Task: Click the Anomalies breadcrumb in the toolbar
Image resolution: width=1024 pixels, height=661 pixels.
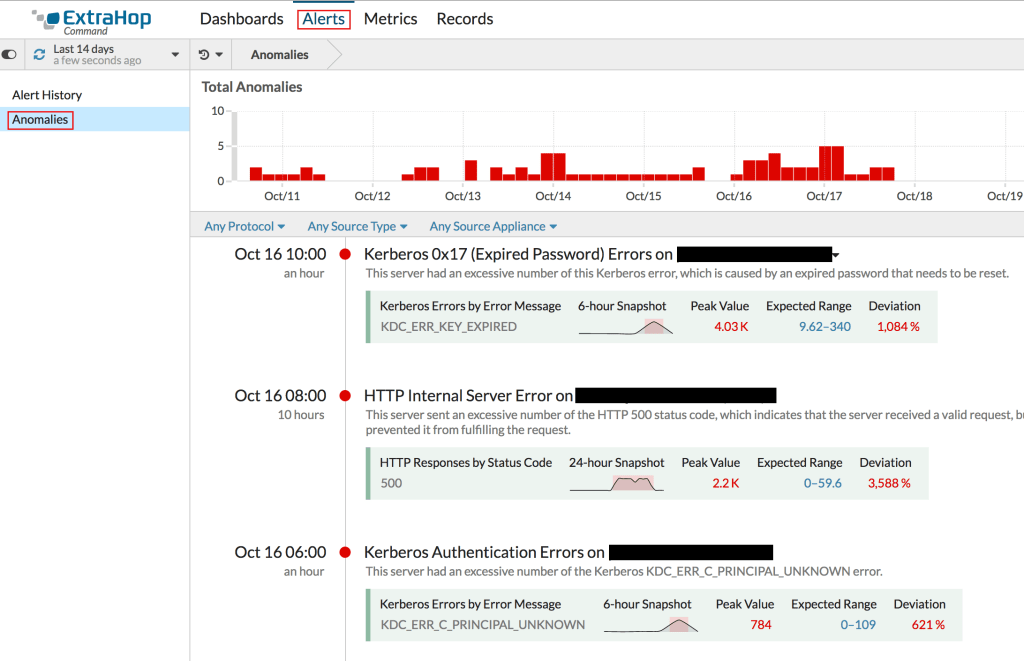Action: click(279, 55)
